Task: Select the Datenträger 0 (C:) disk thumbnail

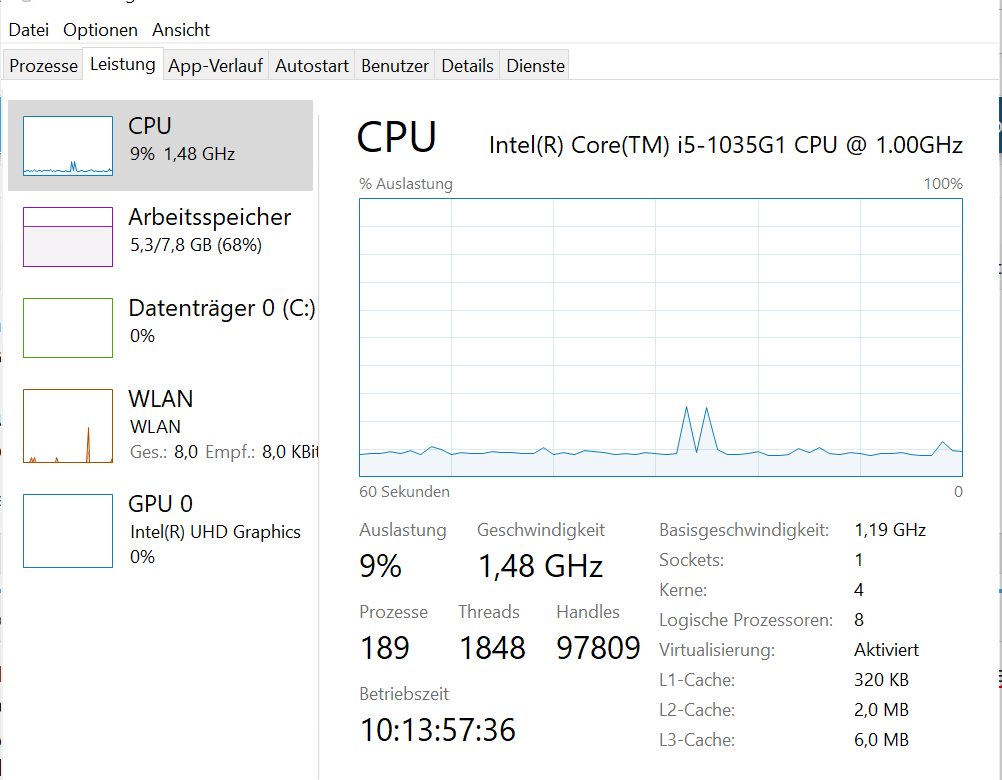Action: pos(68,328)
